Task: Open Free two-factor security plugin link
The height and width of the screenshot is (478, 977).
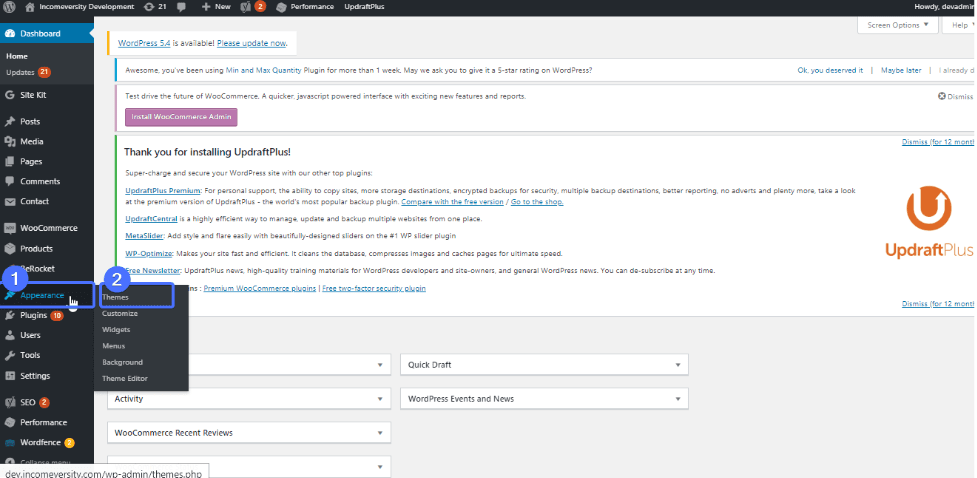Action: click(x=374, y=289)
